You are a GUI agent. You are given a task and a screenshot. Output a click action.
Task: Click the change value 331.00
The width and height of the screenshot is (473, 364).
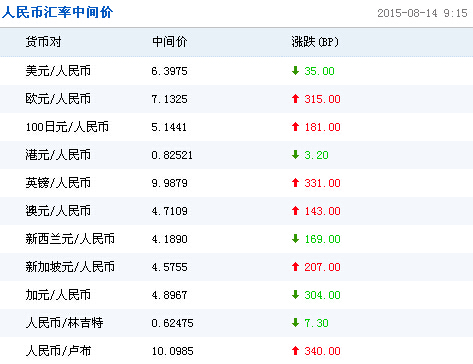coord(322,183)
